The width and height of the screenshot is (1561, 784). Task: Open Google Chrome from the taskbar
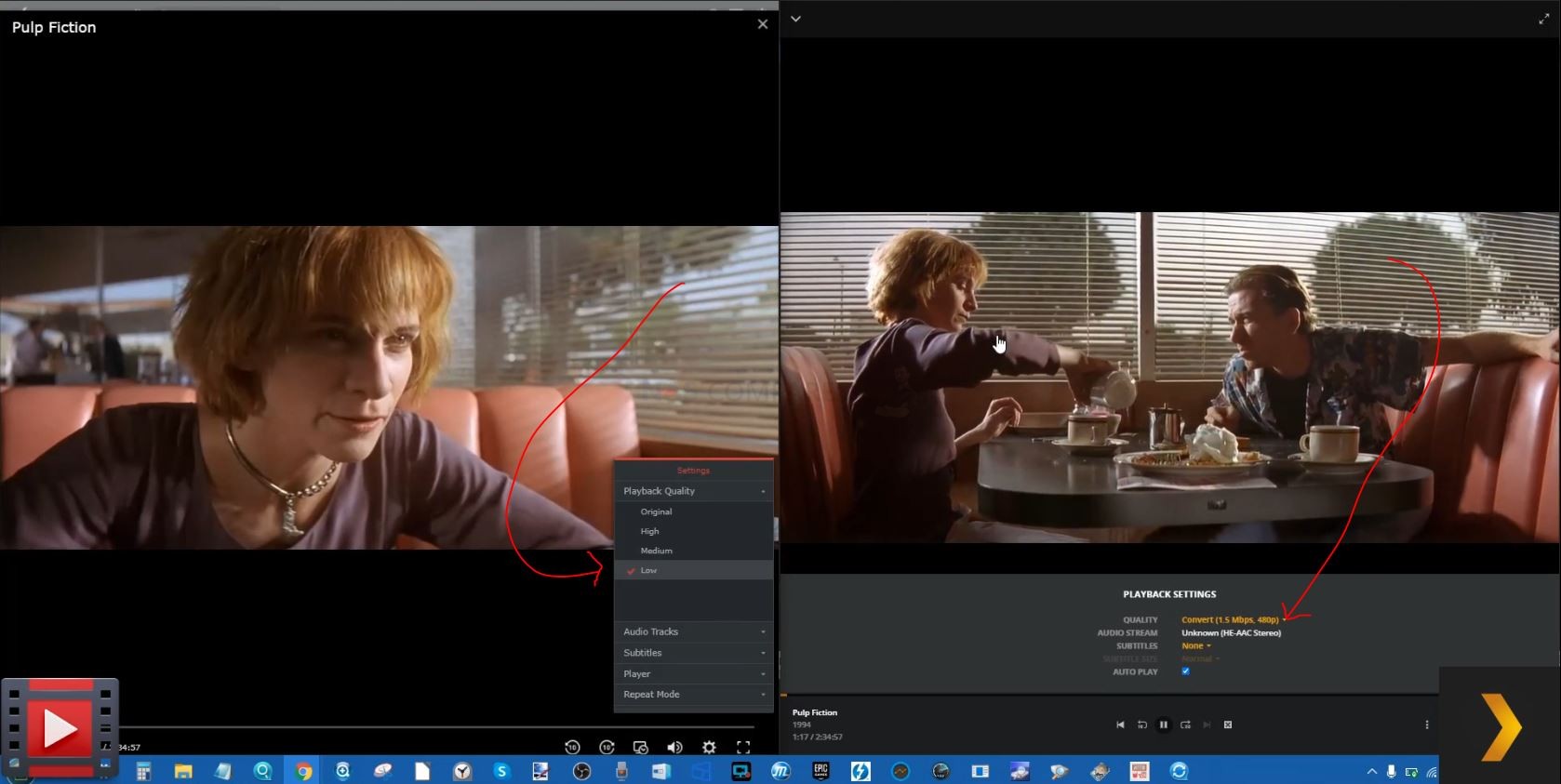coord(303,771)
